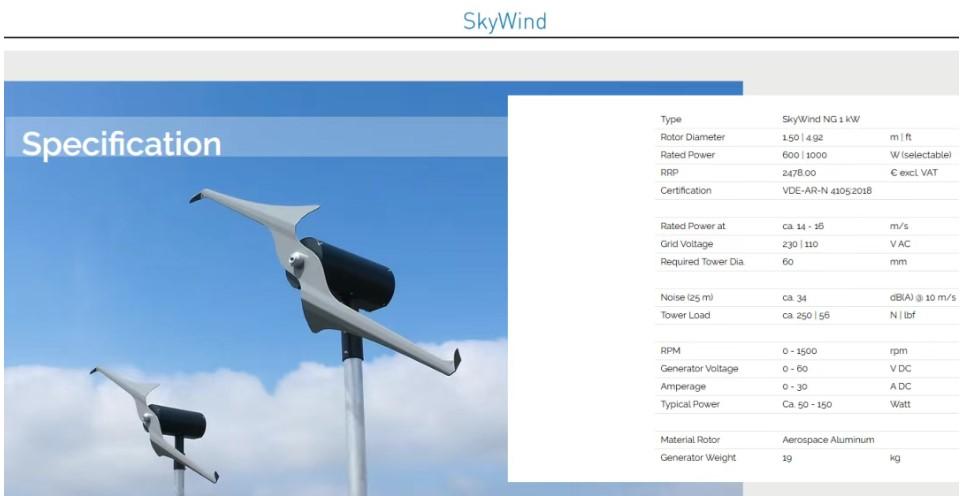The image size is (960, 496).
Task: Click the Rotor Diameter row label
Action: 692,137
